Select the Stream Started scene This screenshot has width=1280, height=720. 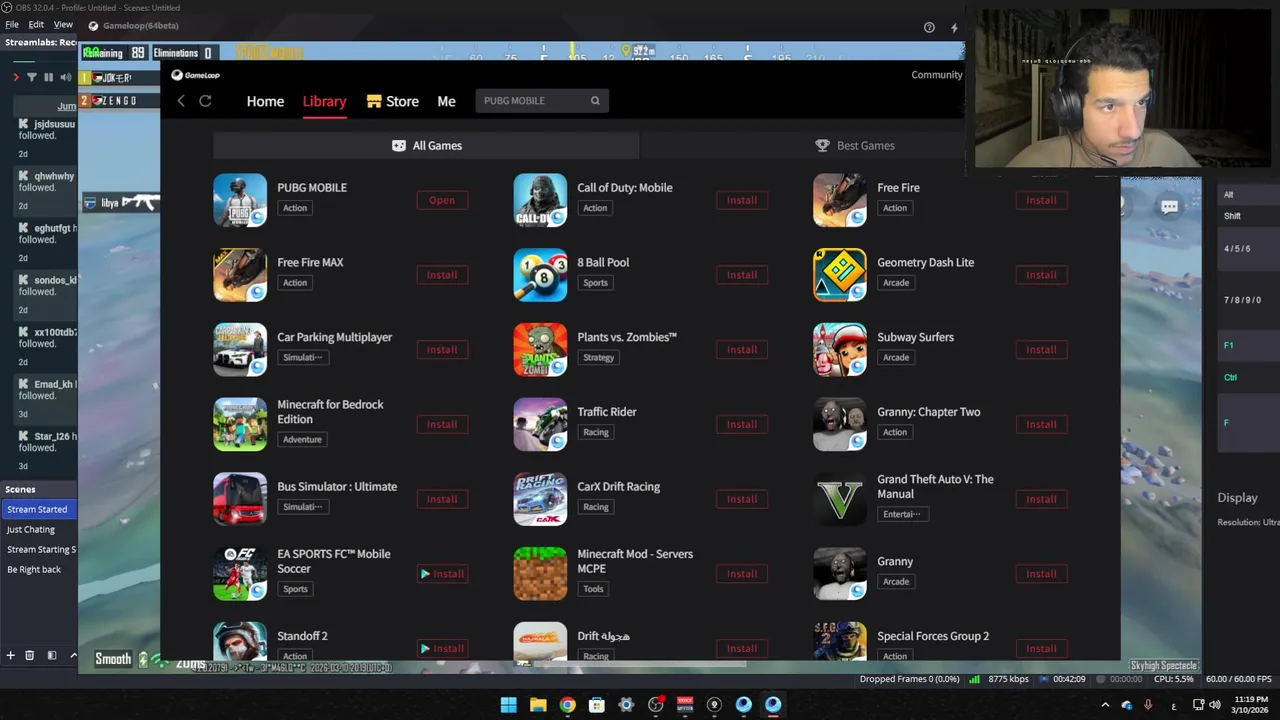click(39, 509)
